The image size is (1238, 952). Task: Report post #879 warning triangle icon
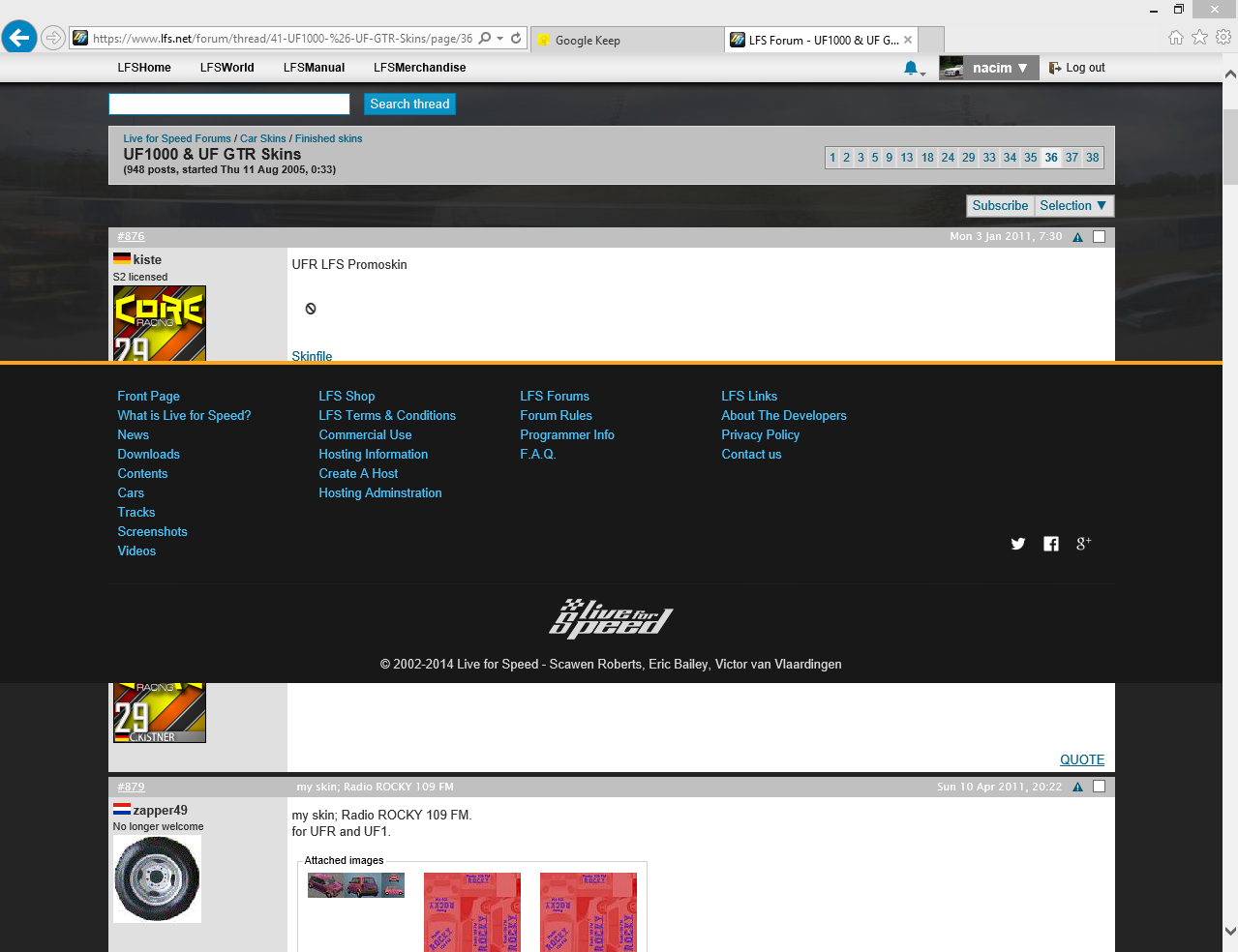[x=1077, y=788]
